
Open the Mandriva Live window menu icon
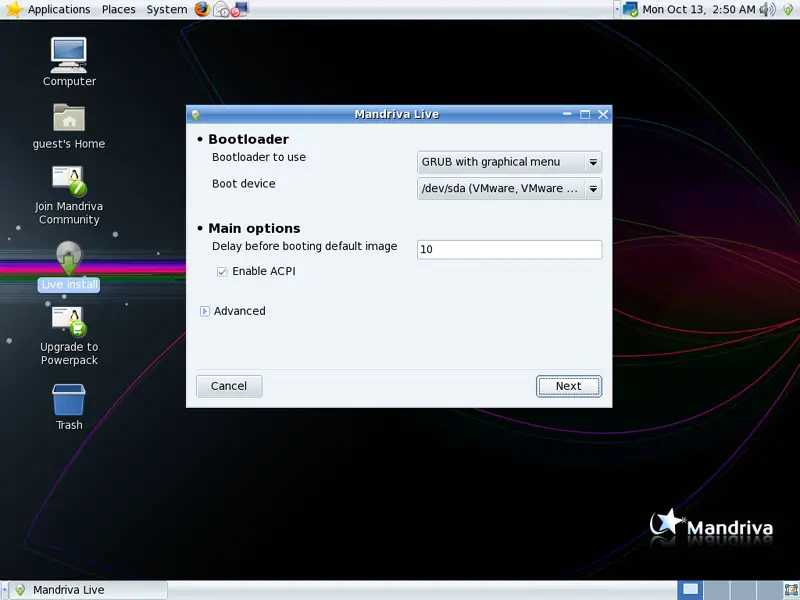click(x=195, y=115)
